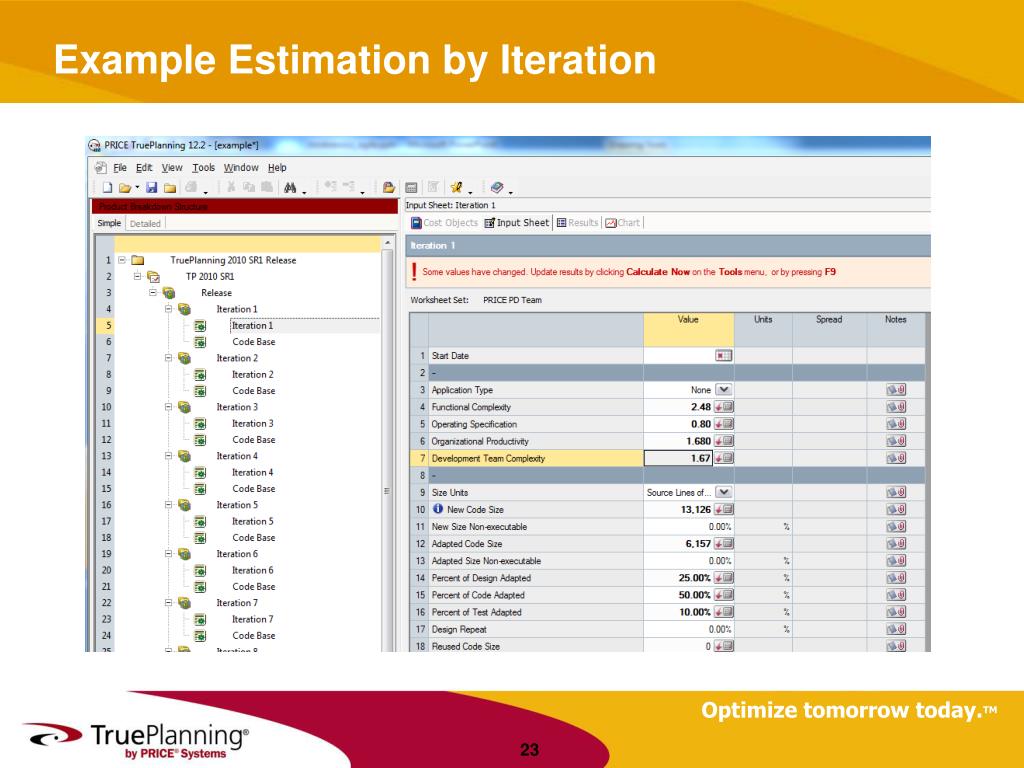Collapse the TruePlanning 2010 SR1 Release node
The image size is (1024, 768).
point(121,260)
